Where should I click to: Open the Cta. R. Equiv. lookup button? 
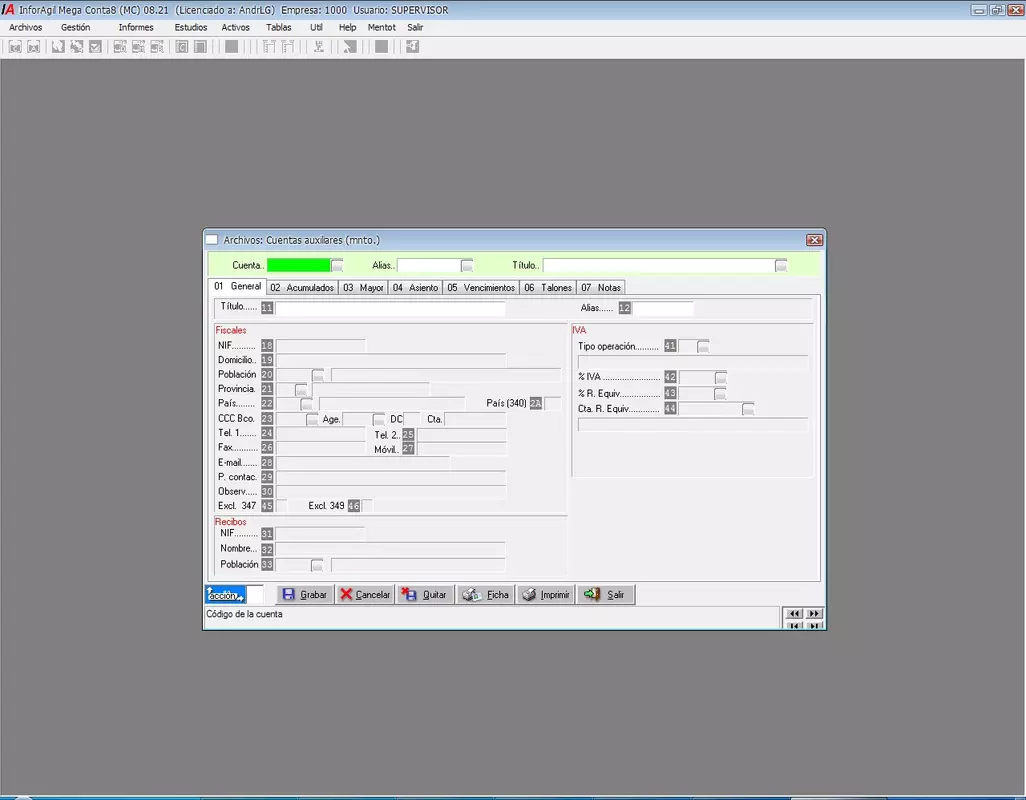(749, 409)
